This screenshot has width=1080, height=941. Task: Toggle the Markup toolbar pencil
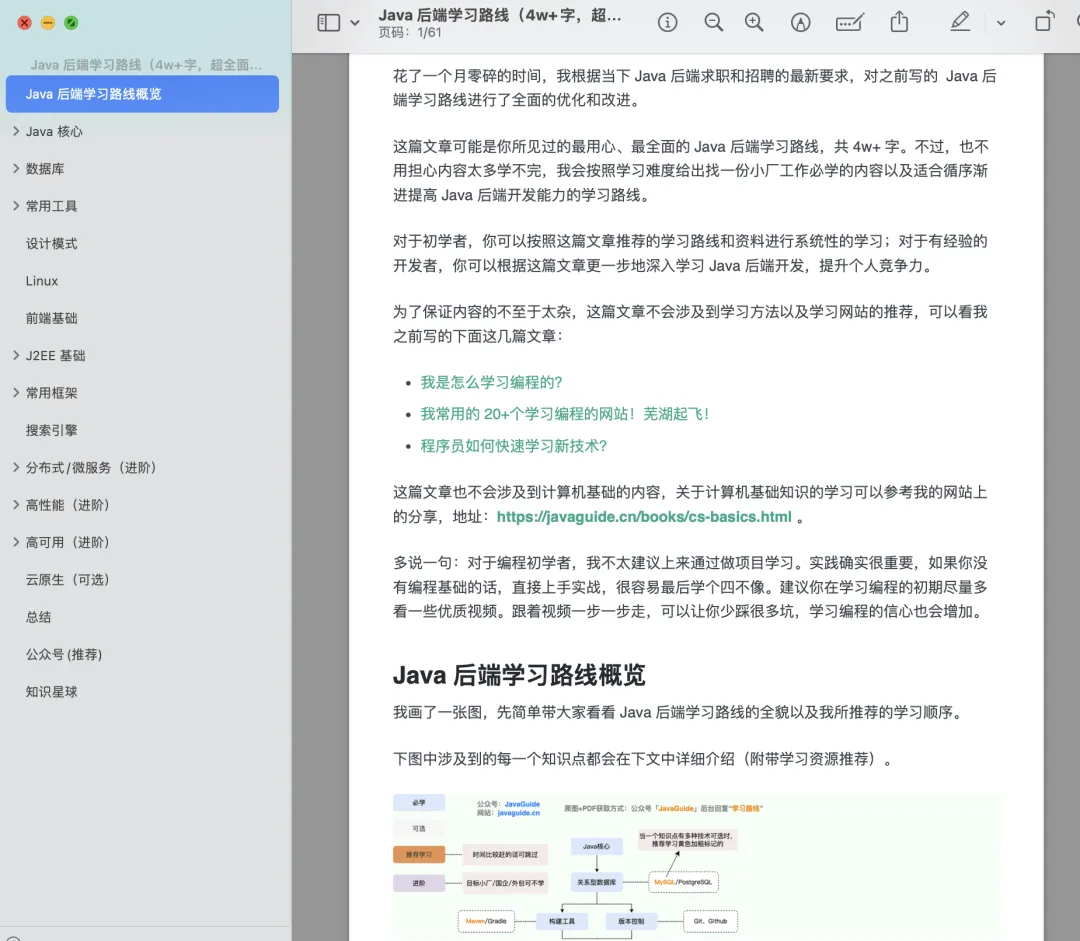coord(959,22)
